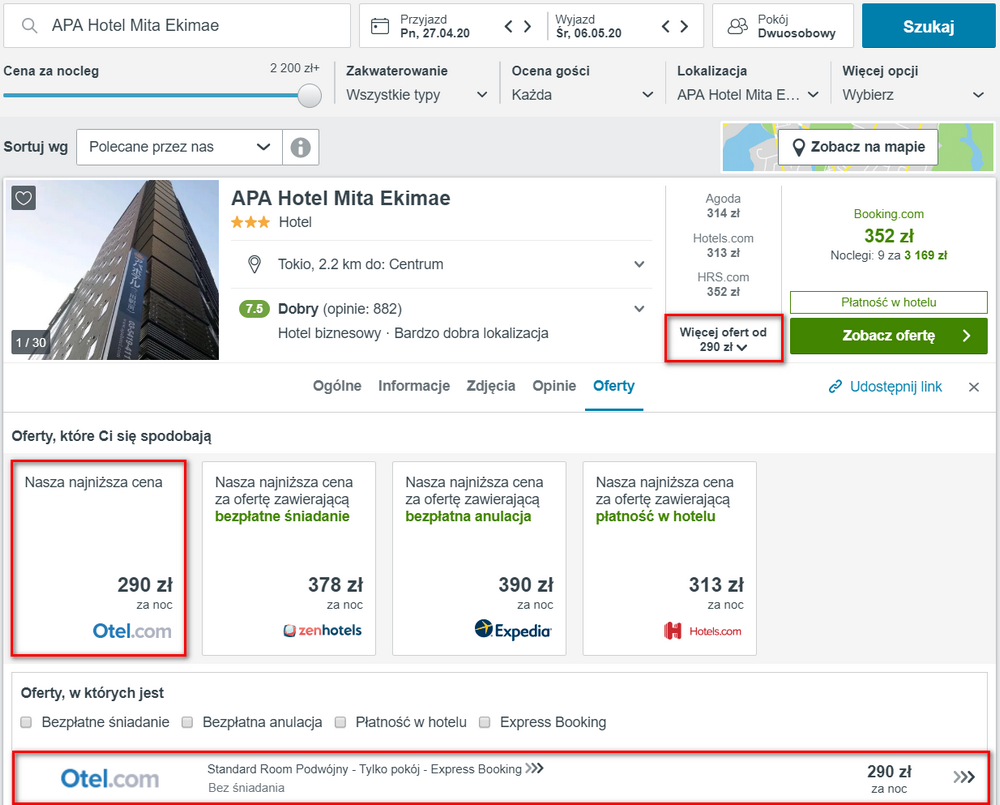The image size is (1000, 805).
Task: Click the 290 zł price in offer row
Action: click(x=889, y=772)
